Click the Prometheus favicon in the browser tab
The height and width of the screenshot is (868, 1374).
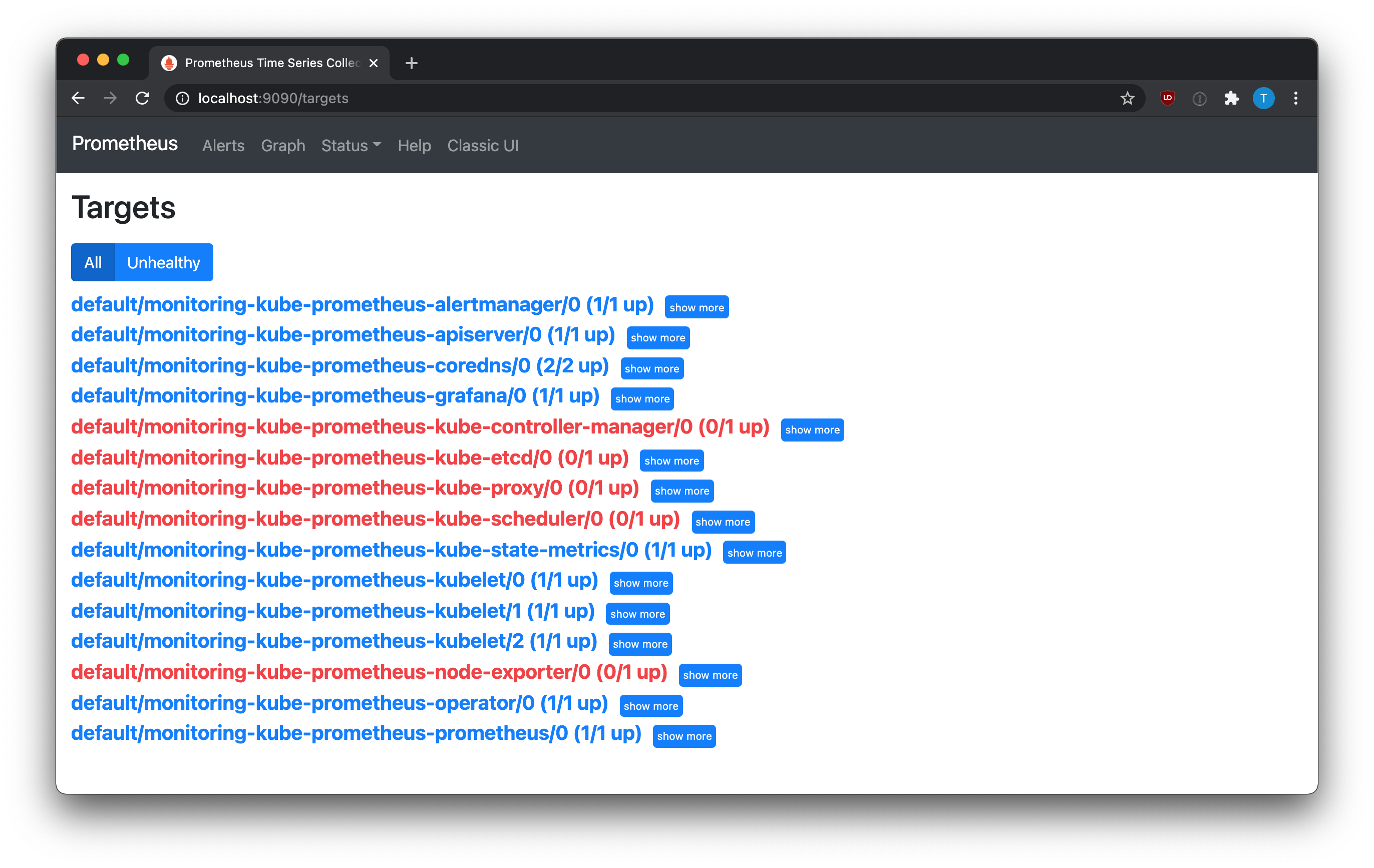(170, 63)
